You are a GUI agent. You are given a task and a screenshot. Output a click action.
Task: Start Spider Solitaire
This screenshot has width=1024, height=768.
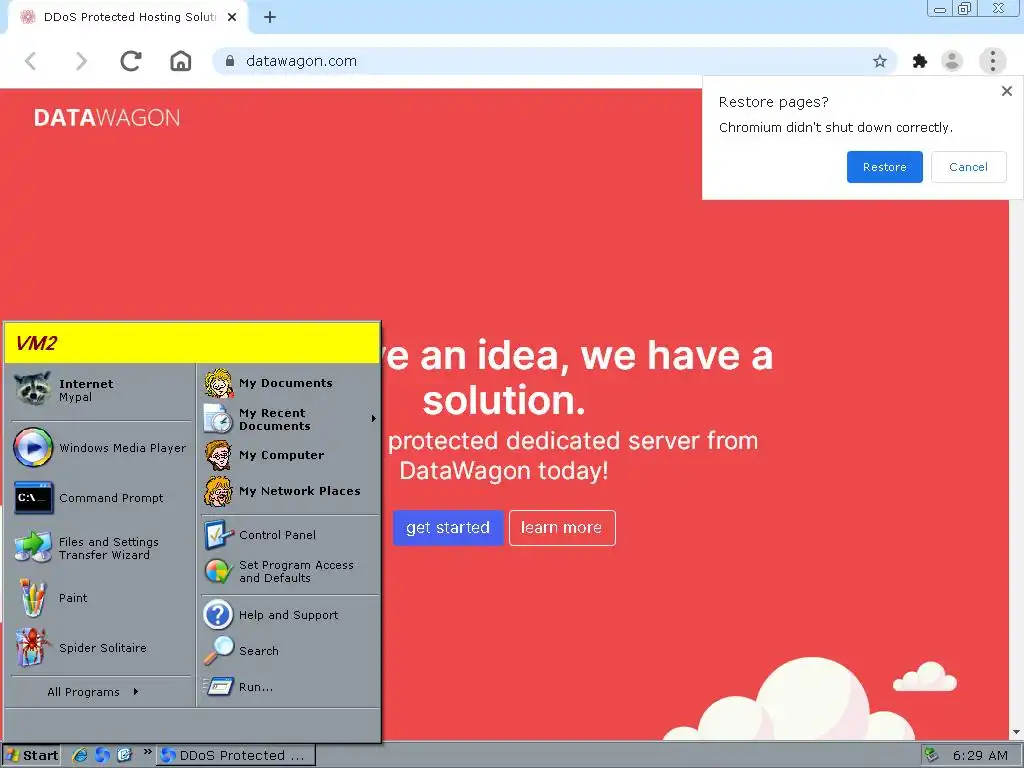click(x=101, y=648)
